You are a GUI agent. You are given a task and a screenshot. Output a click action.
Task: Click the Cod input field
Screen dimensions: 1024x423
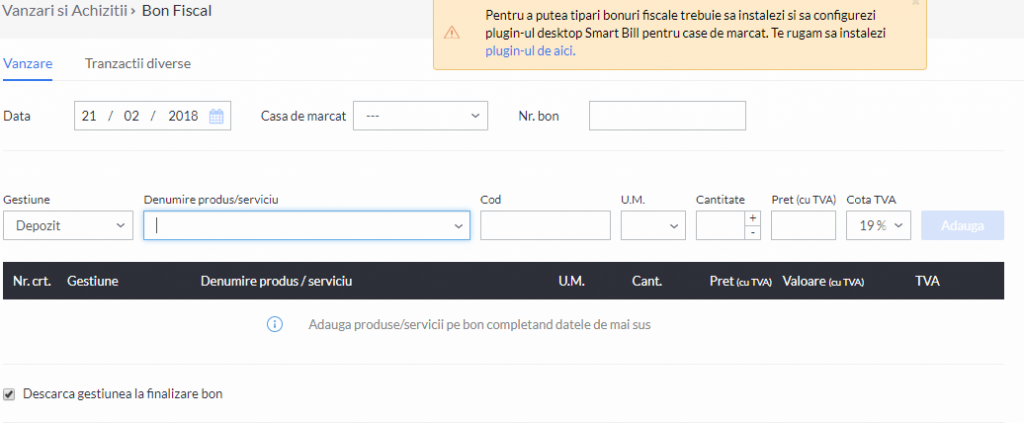click(545, 225)
